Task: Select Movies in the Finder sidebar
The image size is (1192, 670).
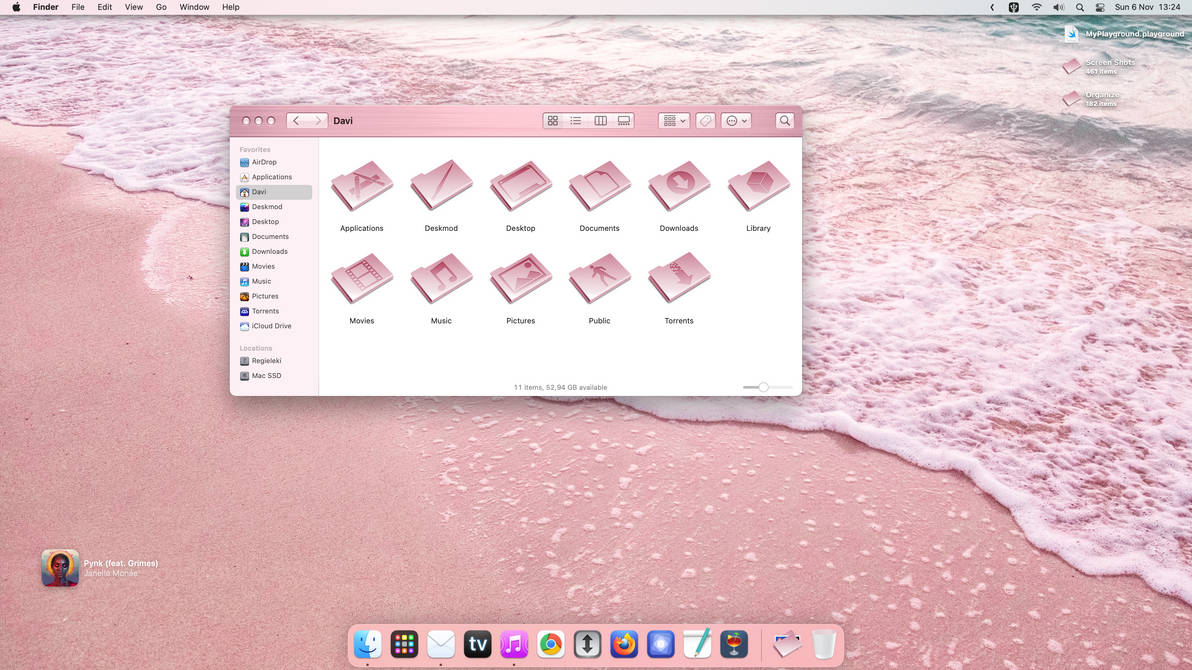Action: click(x=274, y=266)
